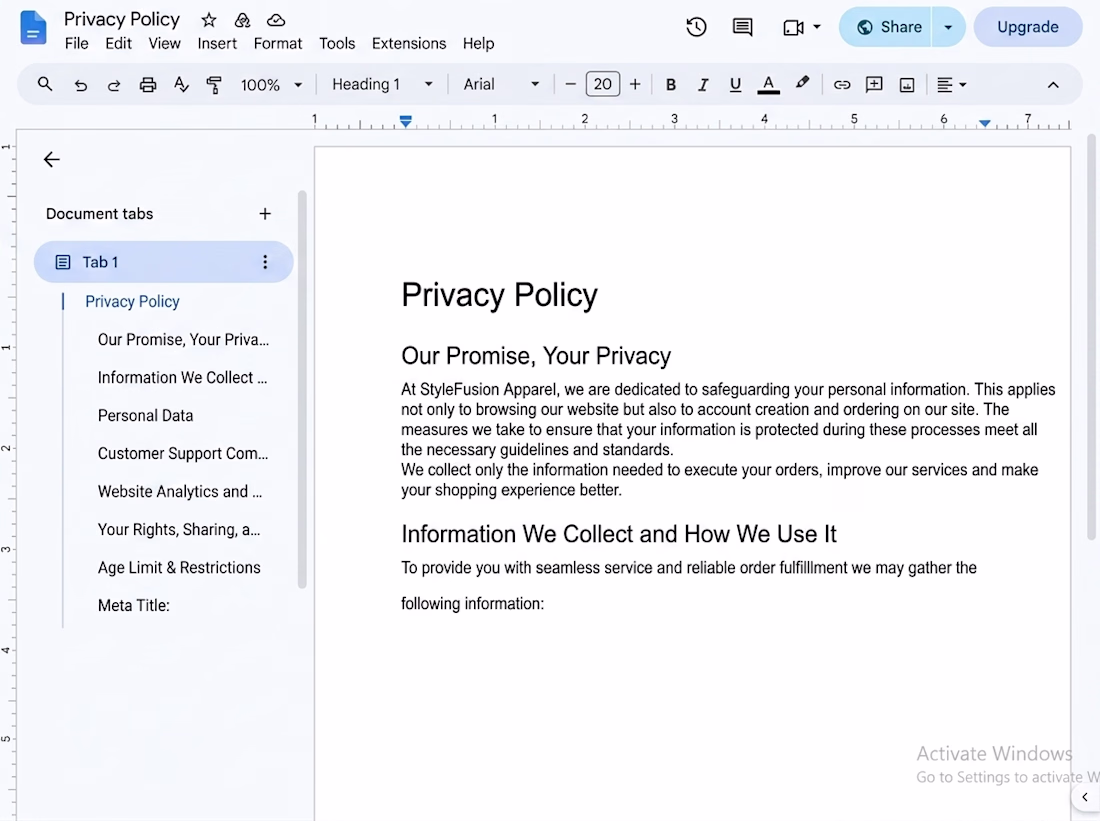Expand the video call options arrow

point(817,27)
